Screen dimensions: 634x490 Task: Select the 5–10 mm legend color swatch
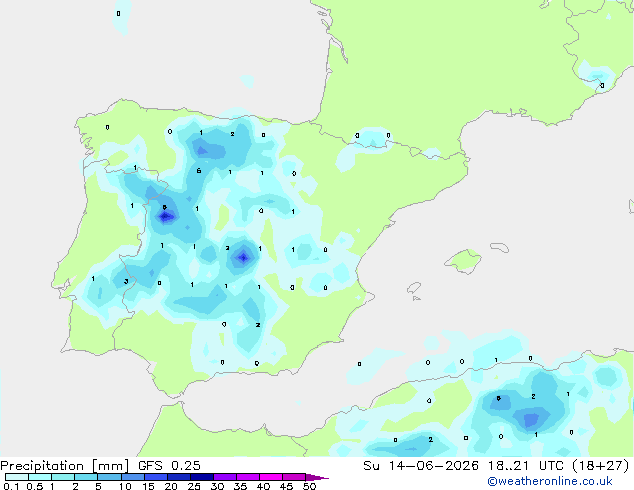(110, 477)
